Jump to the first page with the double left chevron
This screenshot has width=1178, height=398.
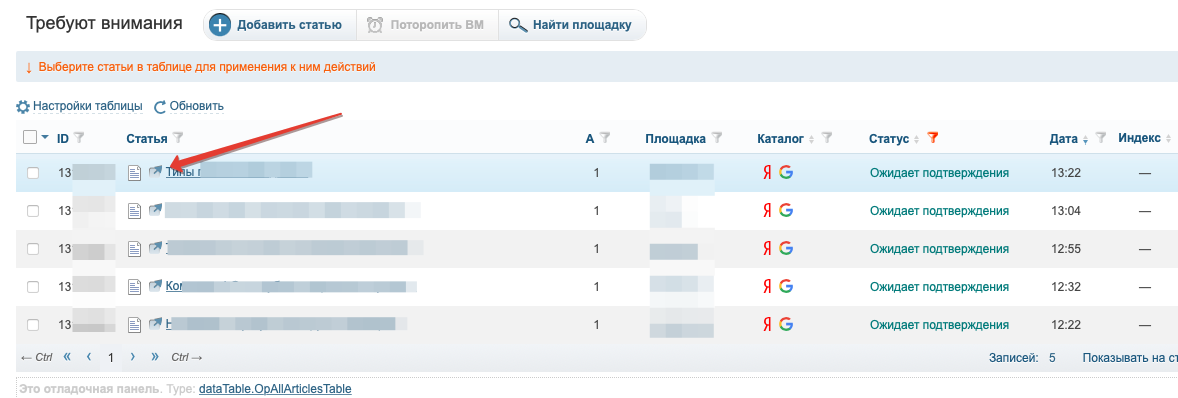[x=67, y=357]
